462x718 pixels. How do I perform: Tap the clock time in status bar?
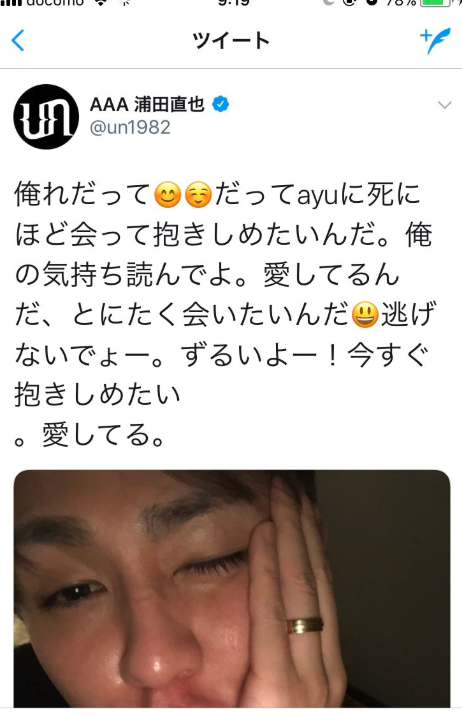[x=234, y=2]
